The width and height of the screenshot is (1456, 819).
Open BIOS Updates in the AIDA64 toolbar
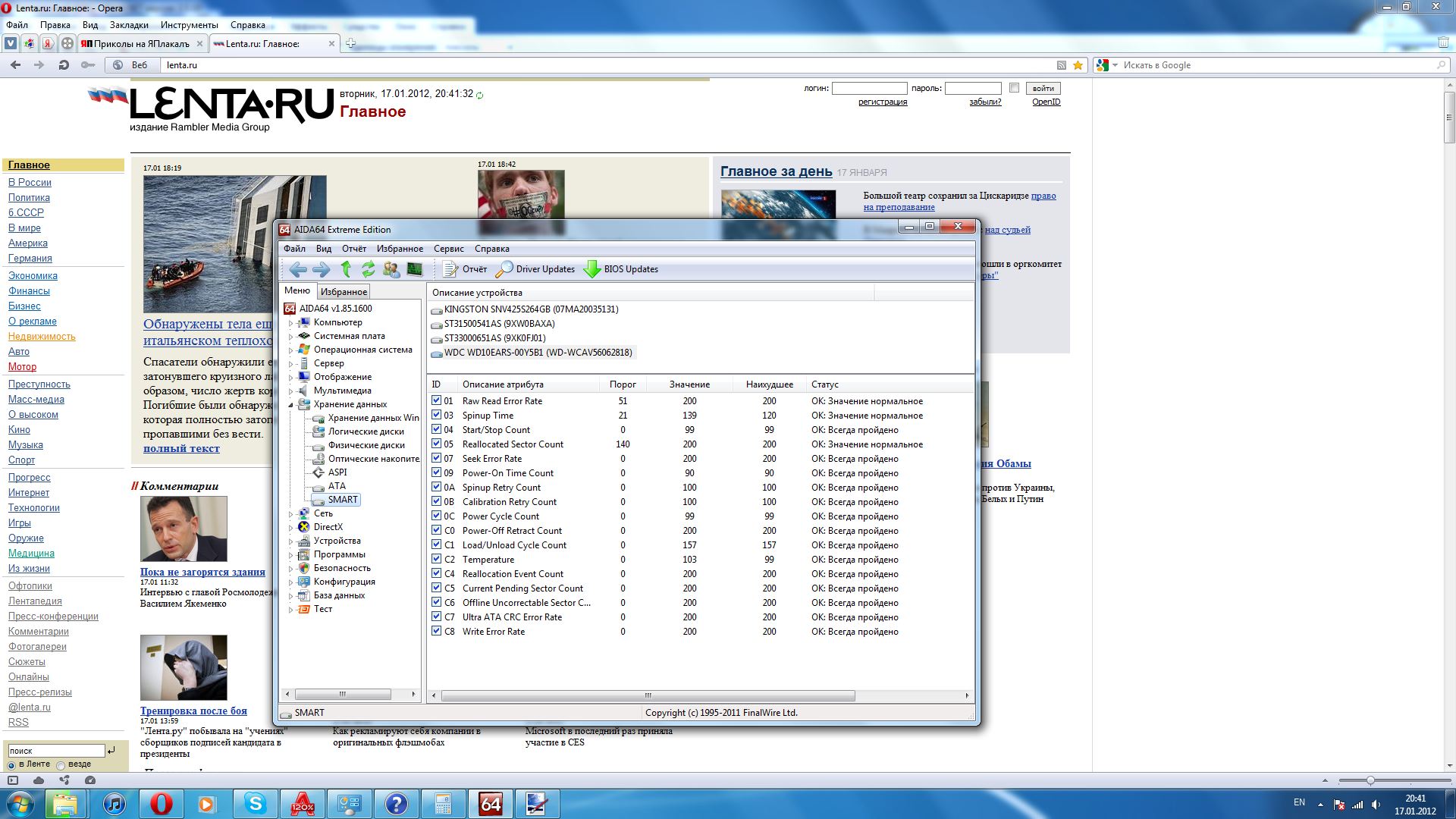(x=621, y=269)
